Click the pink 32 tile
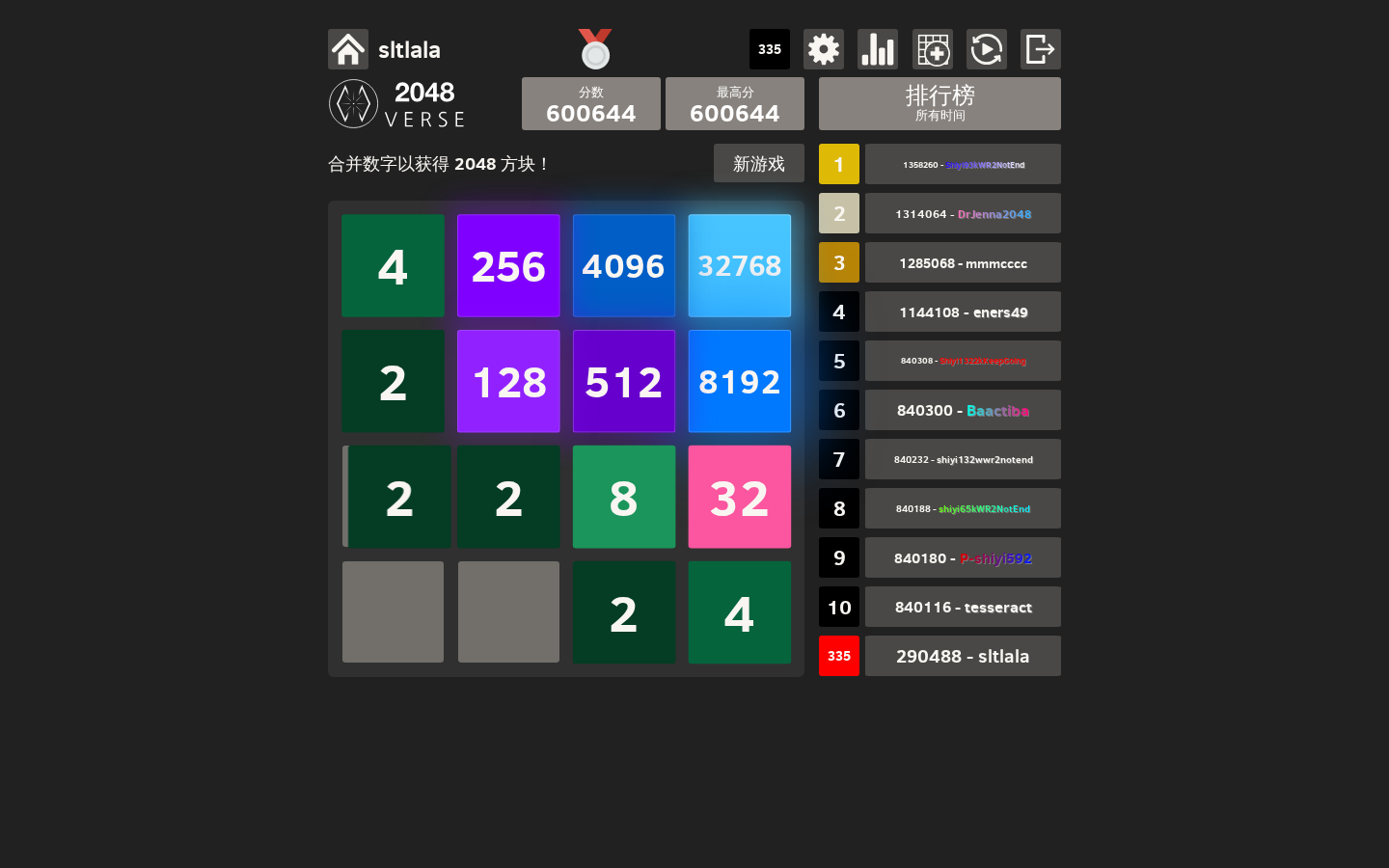This screenshot has width=1389, height=868. pyautogui.click(x=740, y=497)
